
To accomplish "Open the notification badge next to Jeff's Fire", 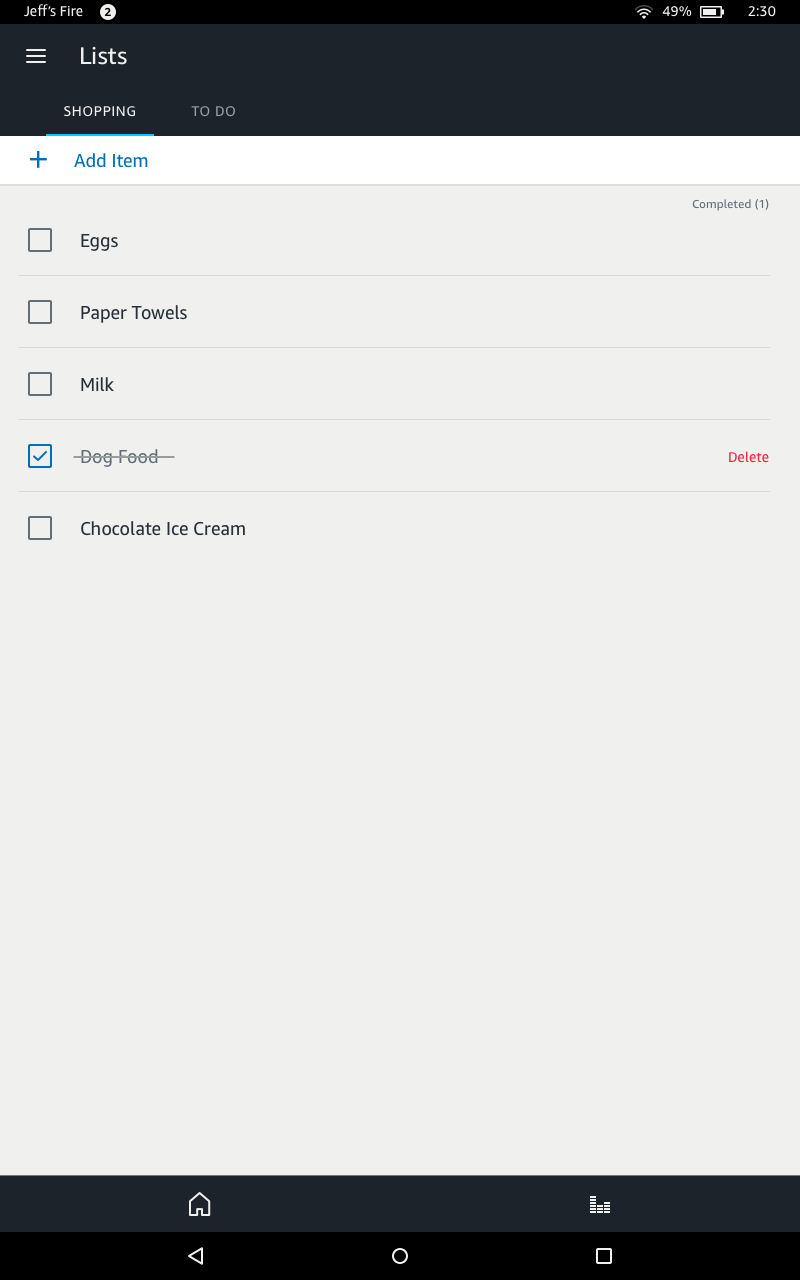I will 105,11.
